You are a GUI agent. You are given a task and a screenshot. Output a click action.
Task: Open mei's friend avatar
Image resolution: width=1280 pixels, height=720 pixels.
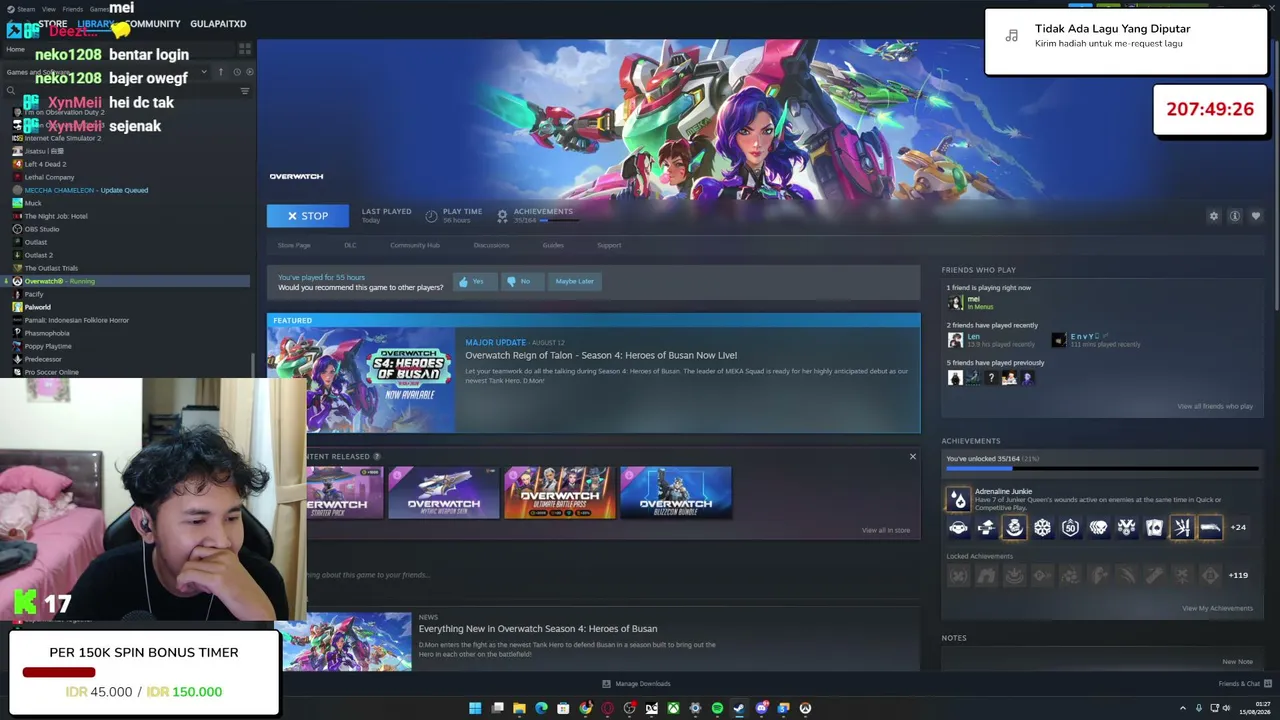point(955,302)
